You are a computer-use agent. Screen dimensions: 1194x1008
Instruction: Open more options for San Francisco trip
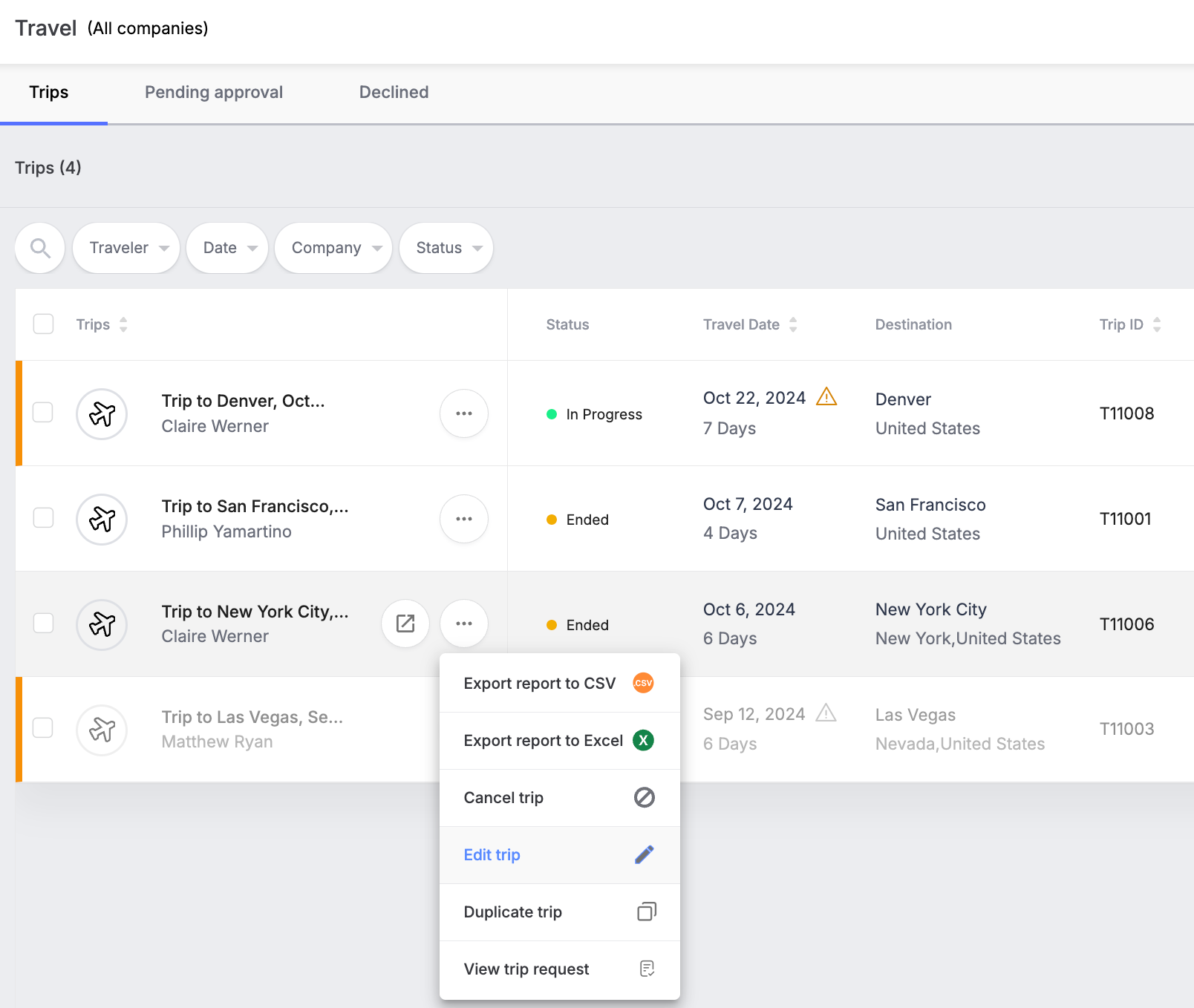pos(464,519)
